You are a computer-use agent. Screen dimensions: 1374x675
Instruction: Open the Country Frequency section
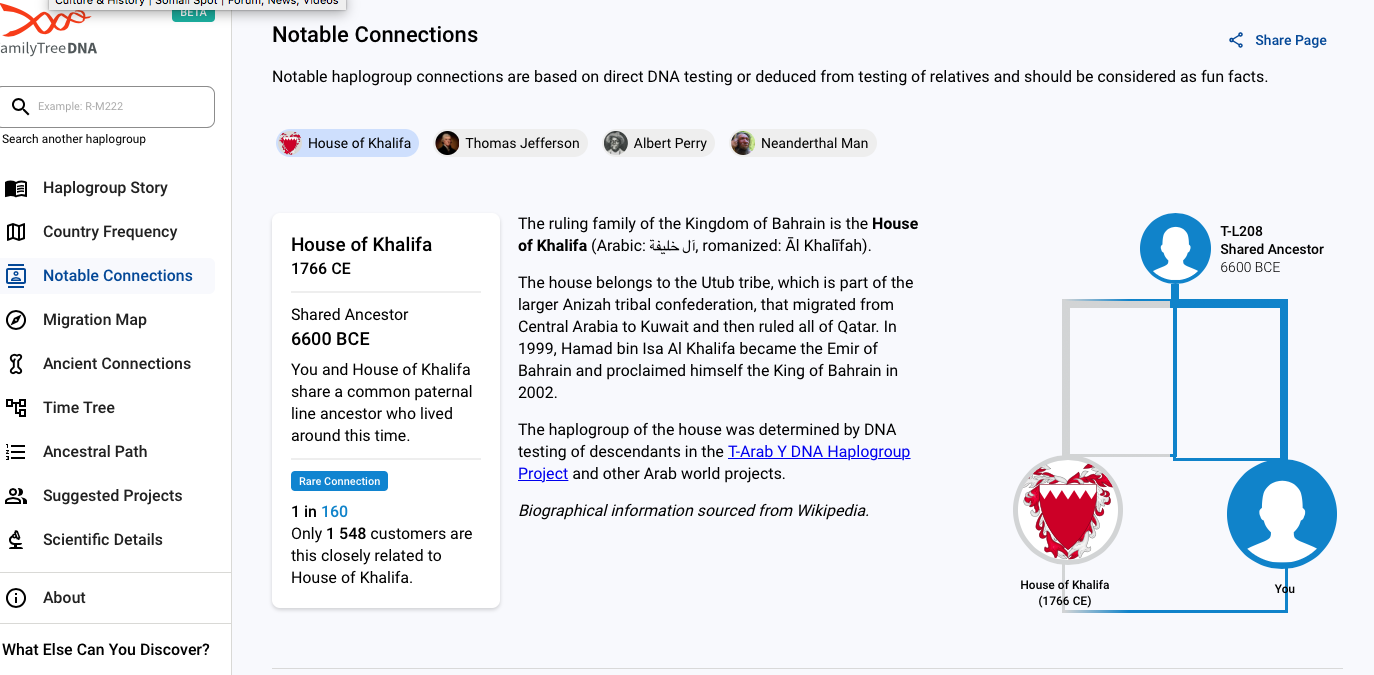[110, 232]
